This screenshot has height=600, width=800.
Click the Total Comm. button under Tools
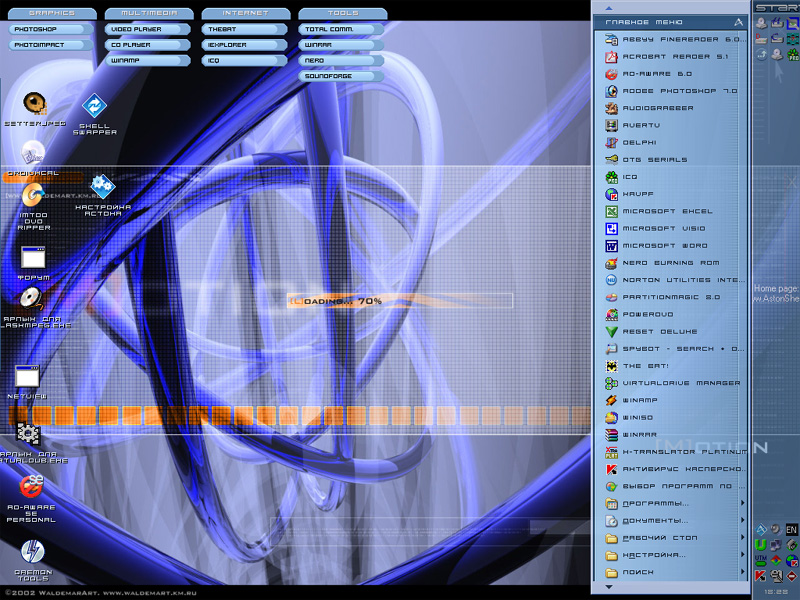pos(341,30)
